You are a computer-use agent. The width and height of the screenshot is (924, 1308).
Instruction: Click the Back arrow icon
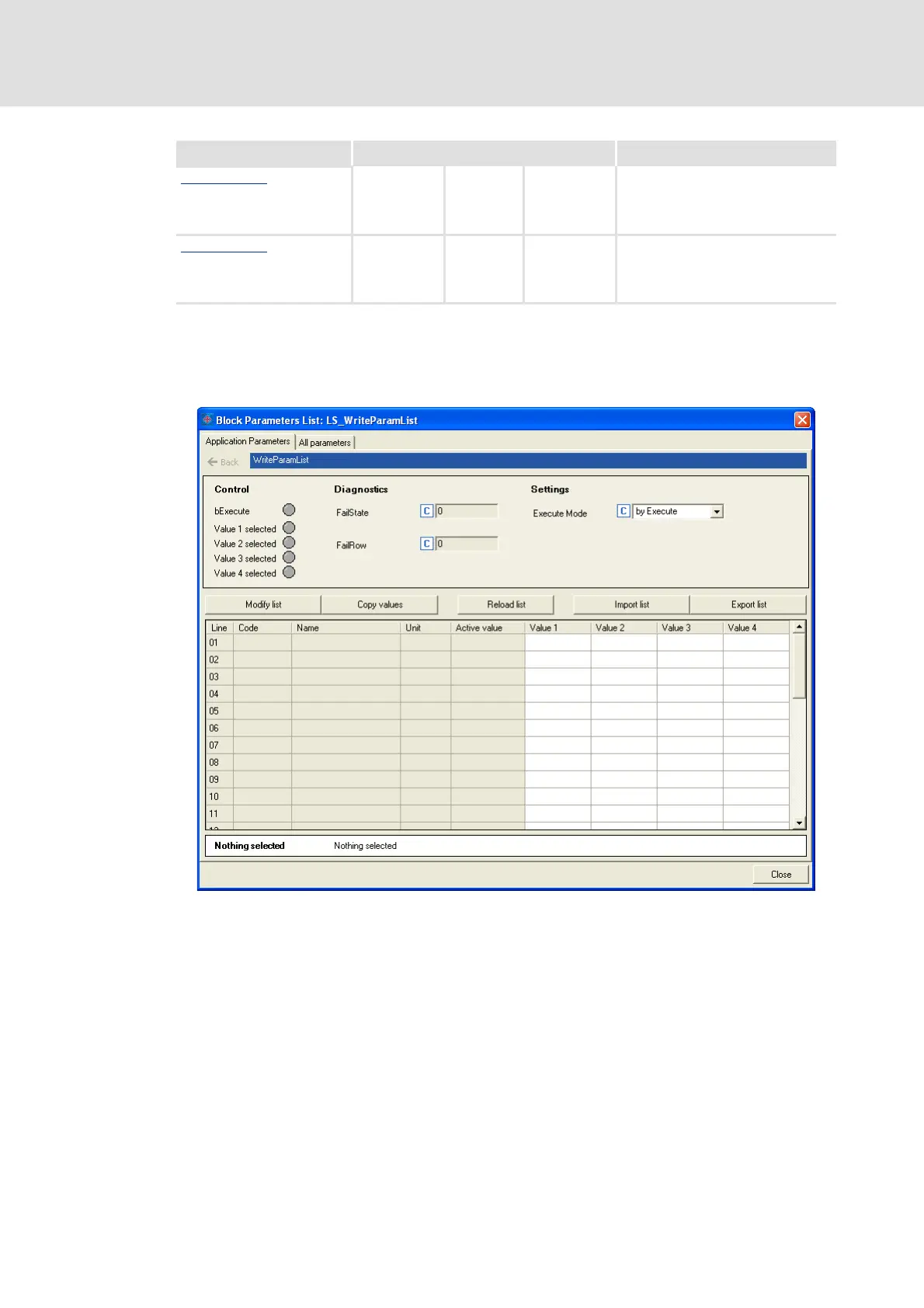point(212,461)
